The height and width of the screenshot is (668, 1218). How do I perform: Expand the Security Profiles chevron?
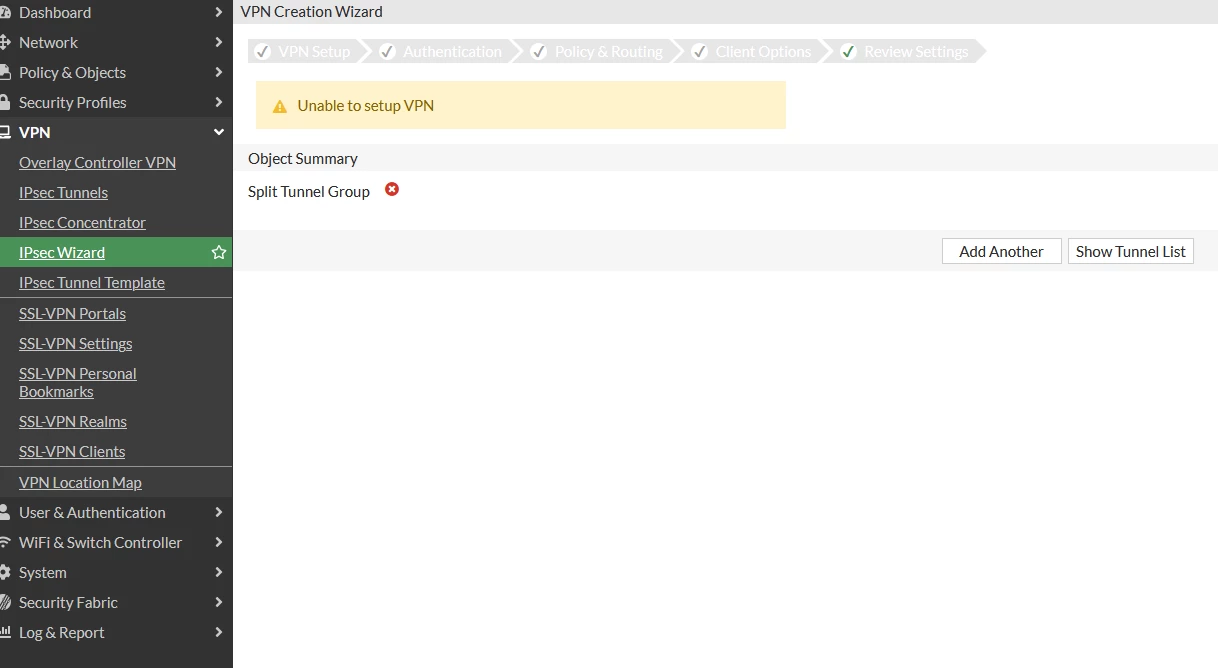tap(219, 103)
